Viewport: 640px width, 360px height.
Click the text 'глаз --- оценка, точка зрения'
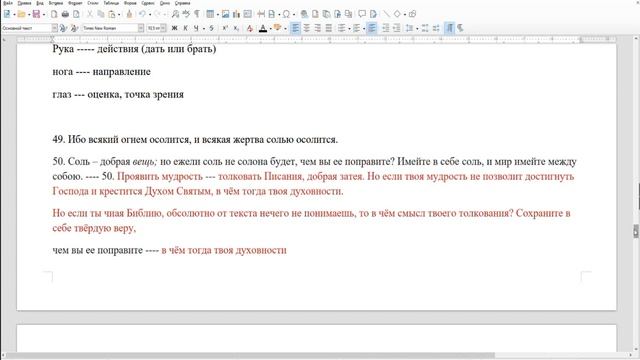[118, 94]
